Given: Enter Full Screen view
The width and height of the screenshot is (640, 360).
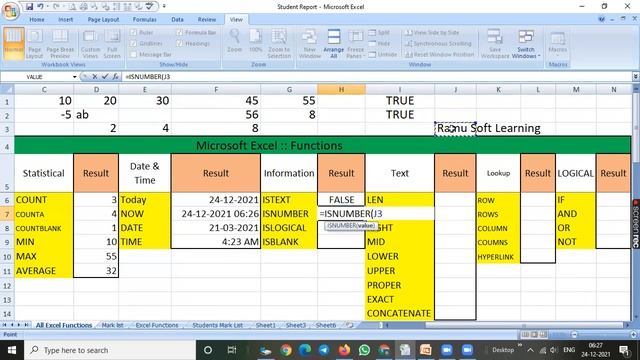Looking at the screenshot, I should pos(112,44).
